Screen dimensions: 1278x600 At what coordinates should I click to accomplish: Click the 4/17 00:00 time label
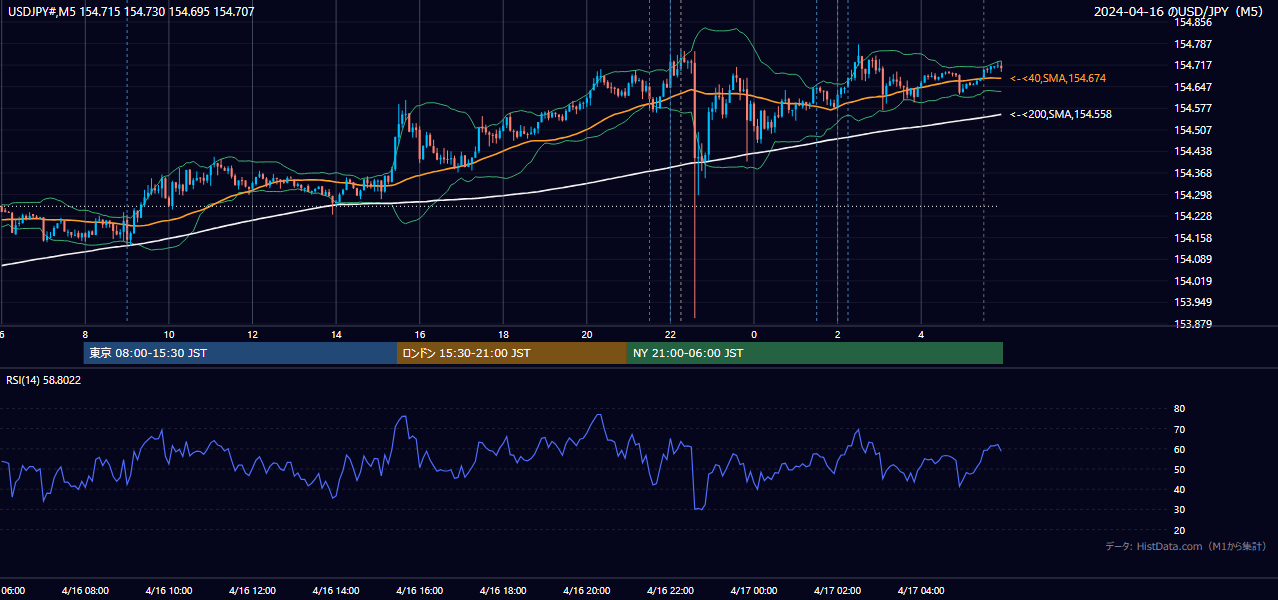click(754, 591)
